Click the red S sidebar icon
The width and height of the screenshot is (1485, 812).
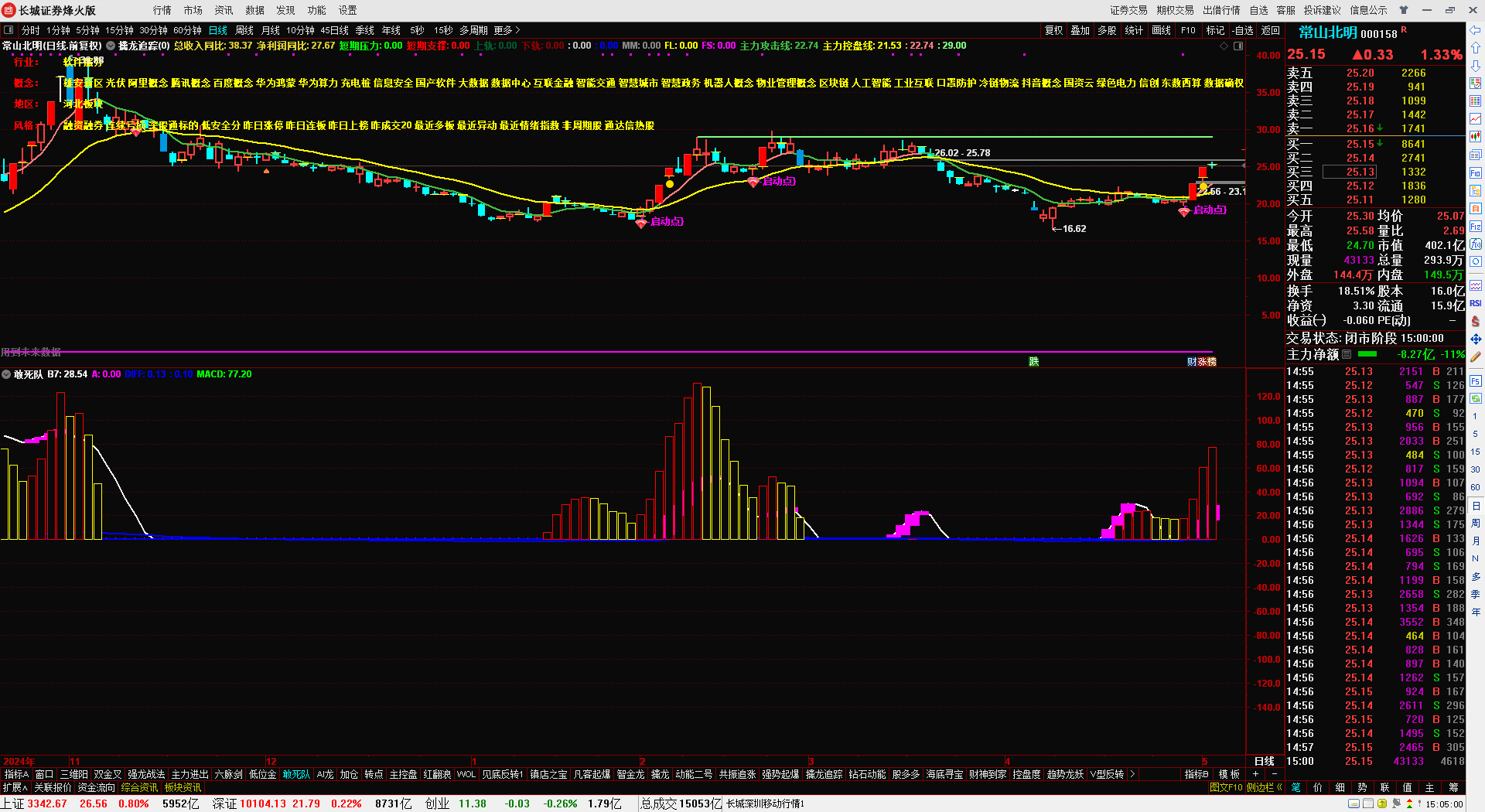point(1476,321)
